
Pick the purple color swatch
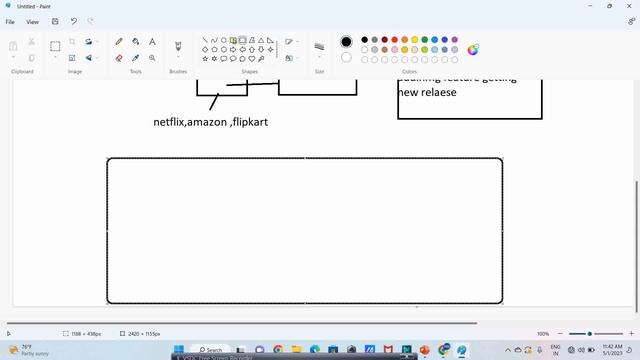(x=455, y=40)
